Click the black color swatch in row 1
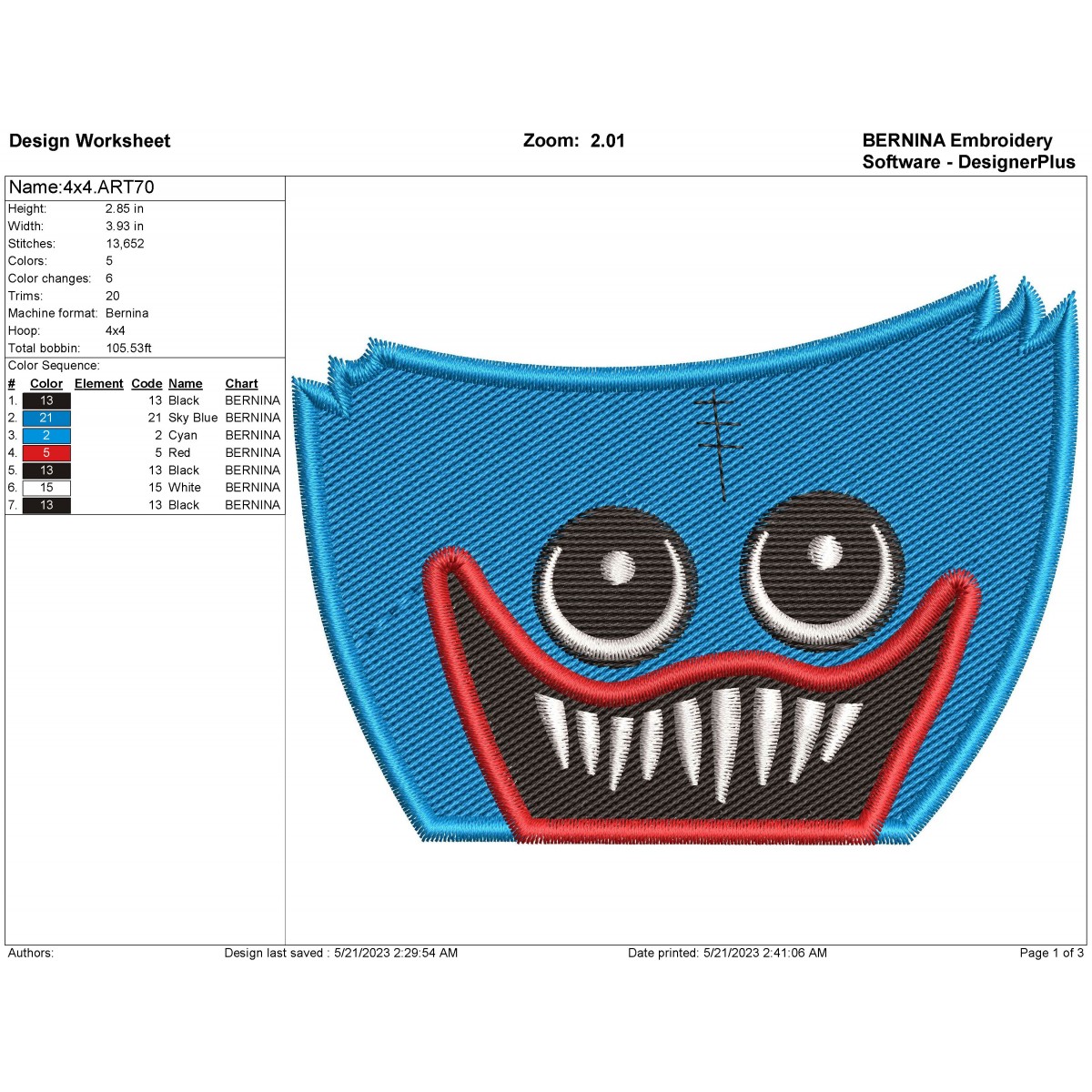 click(46, 400)
